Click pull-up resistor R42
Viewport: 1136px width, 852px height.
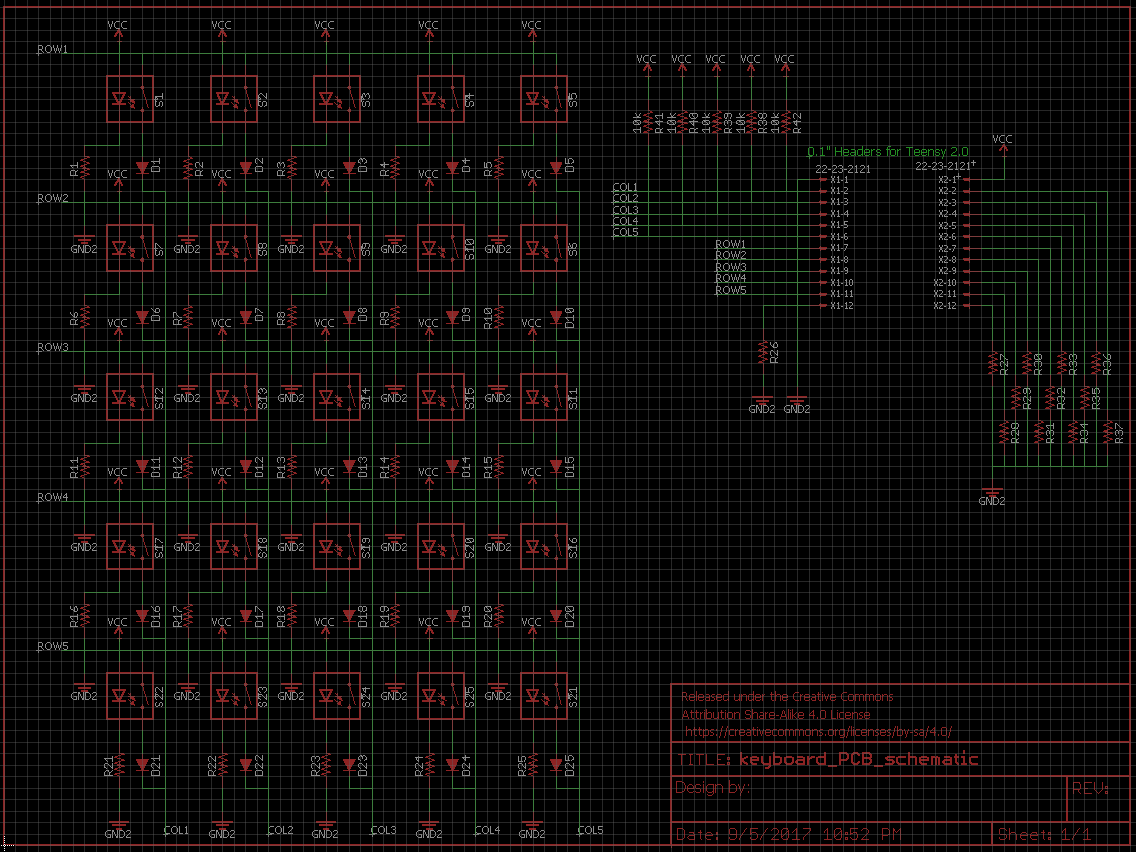[784, 120]
